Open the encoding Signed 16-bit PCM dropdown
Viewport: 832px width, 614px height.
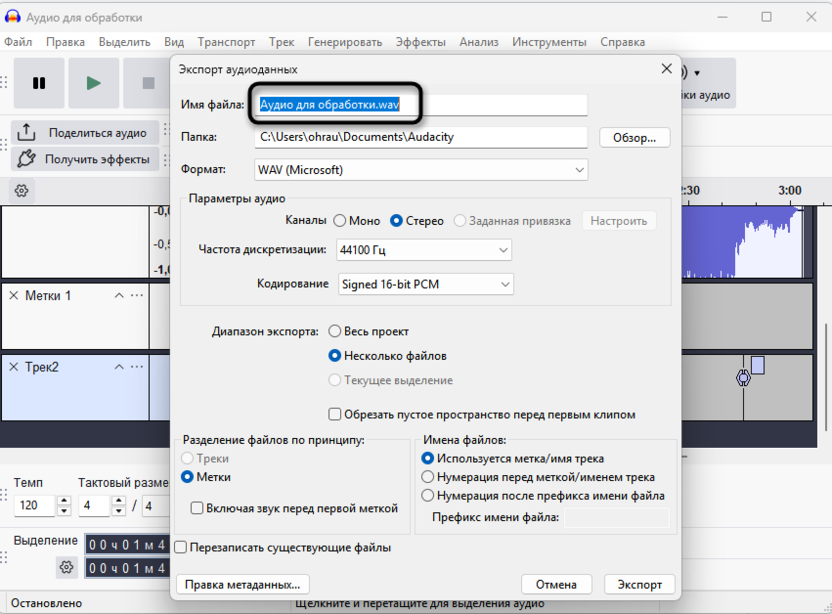[x=426, y=284]
